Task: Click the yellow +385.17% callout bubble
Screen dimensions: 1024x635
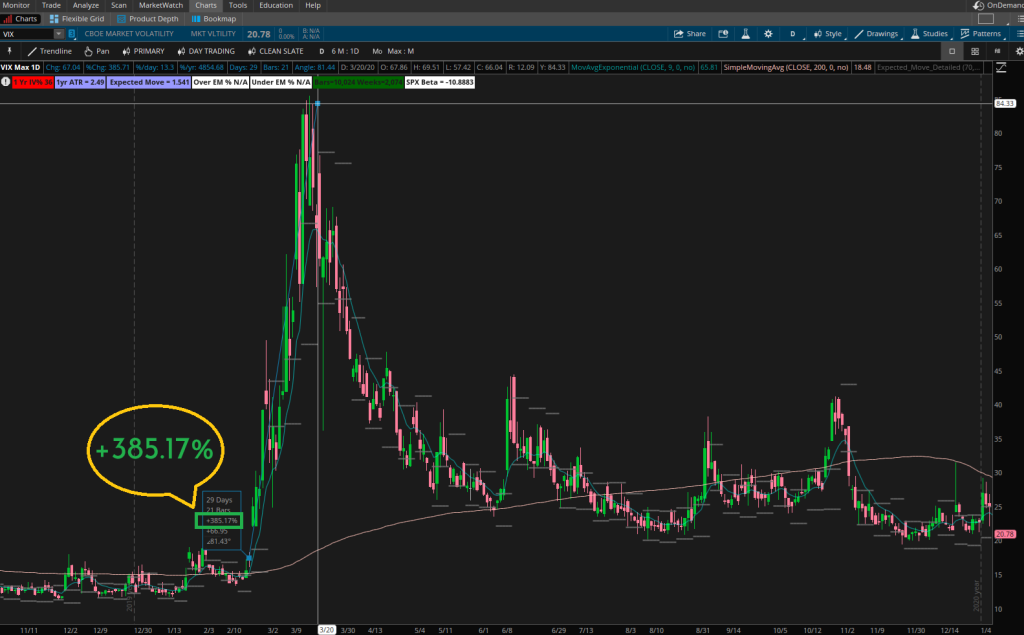Action: pos(154,450)
